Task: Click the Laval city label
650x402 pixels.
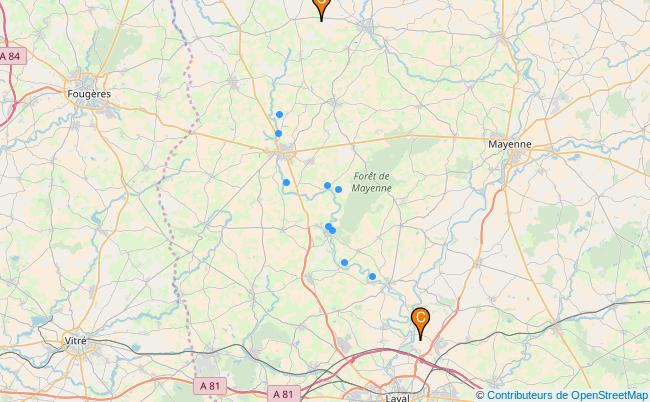Action: tap(397, 398)
